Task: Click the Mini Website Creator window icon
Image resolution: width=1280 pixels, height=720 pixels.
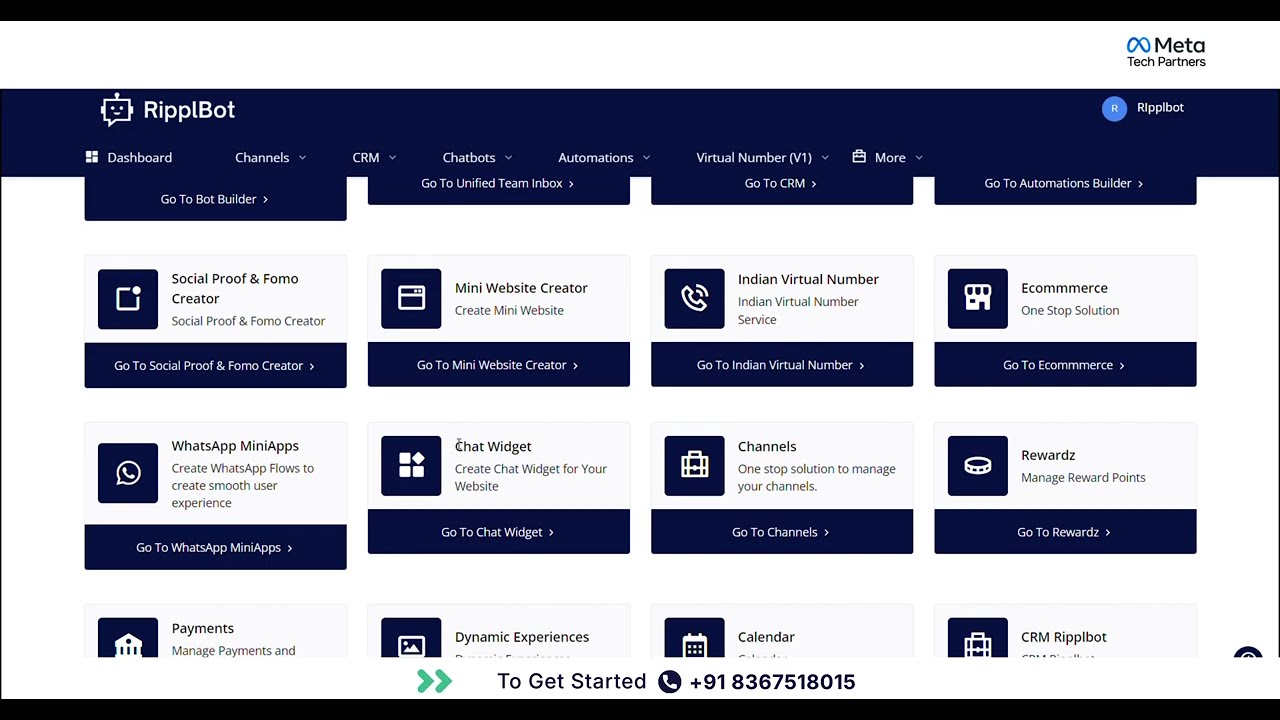Action: (x=411, y=298)
